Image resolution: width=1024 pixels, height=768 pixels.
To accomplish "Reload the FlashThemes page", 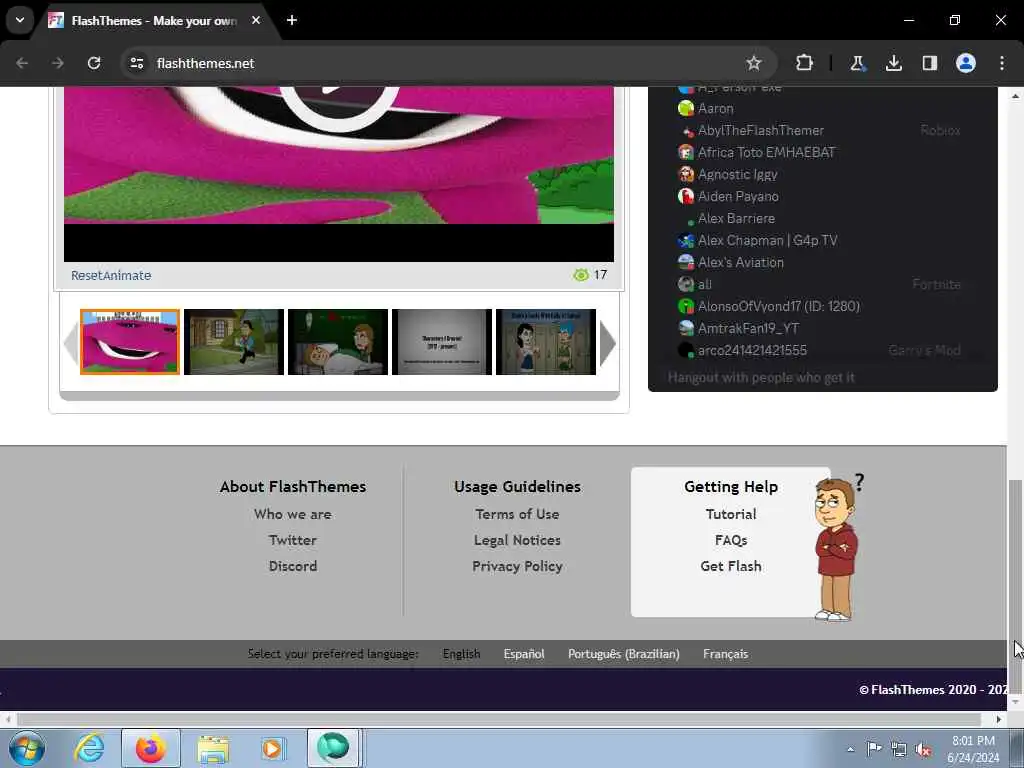I will pyautogui.click(x=94, y=63).
